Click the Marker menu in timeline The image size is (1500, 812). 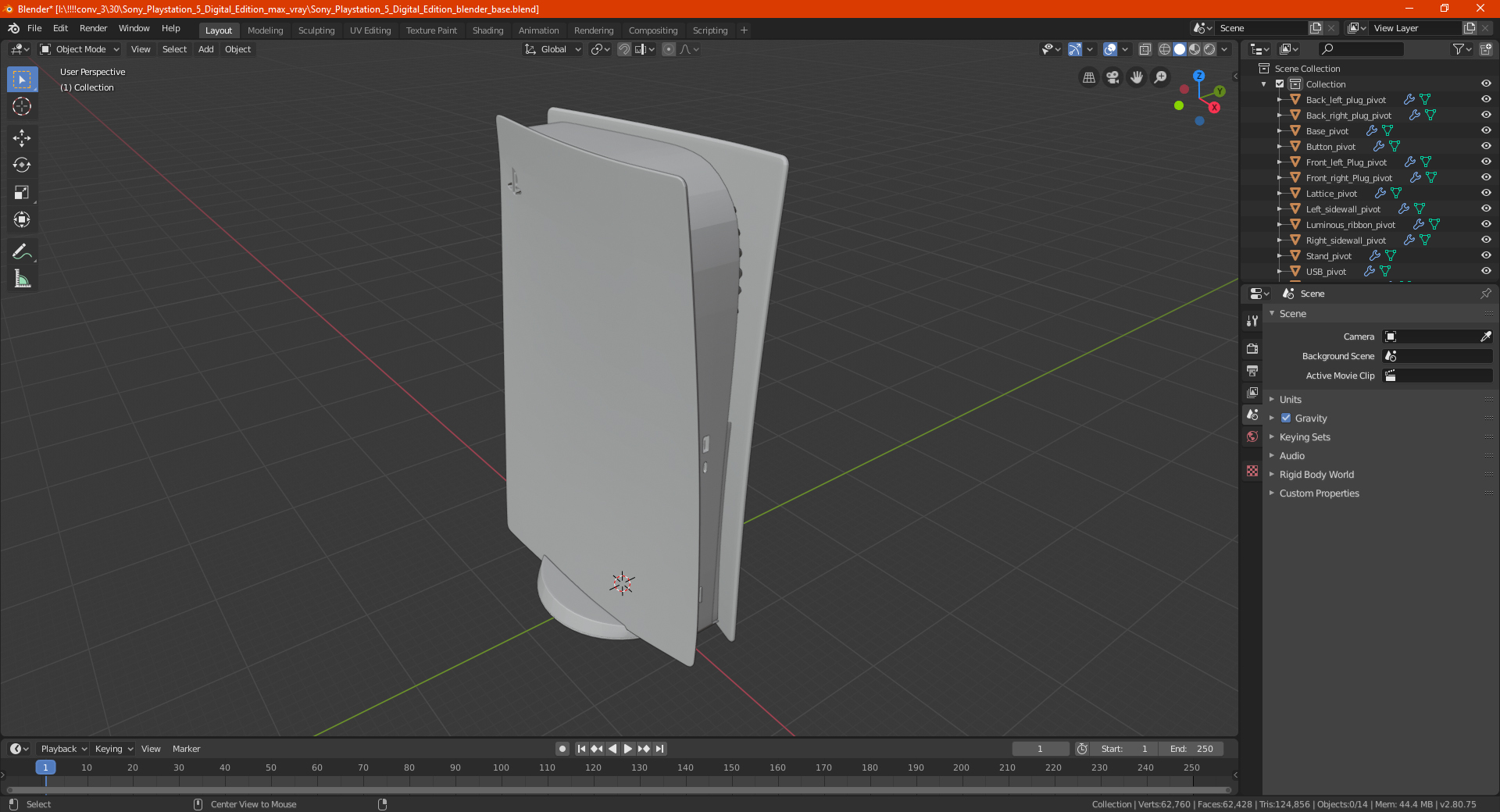pos(186,749)
